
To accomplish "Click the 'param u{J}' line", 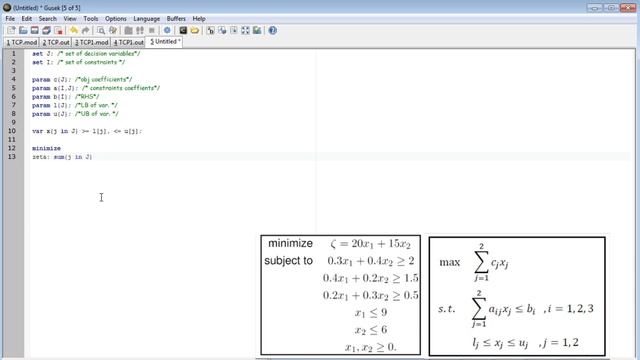I will tap(75, 113).
